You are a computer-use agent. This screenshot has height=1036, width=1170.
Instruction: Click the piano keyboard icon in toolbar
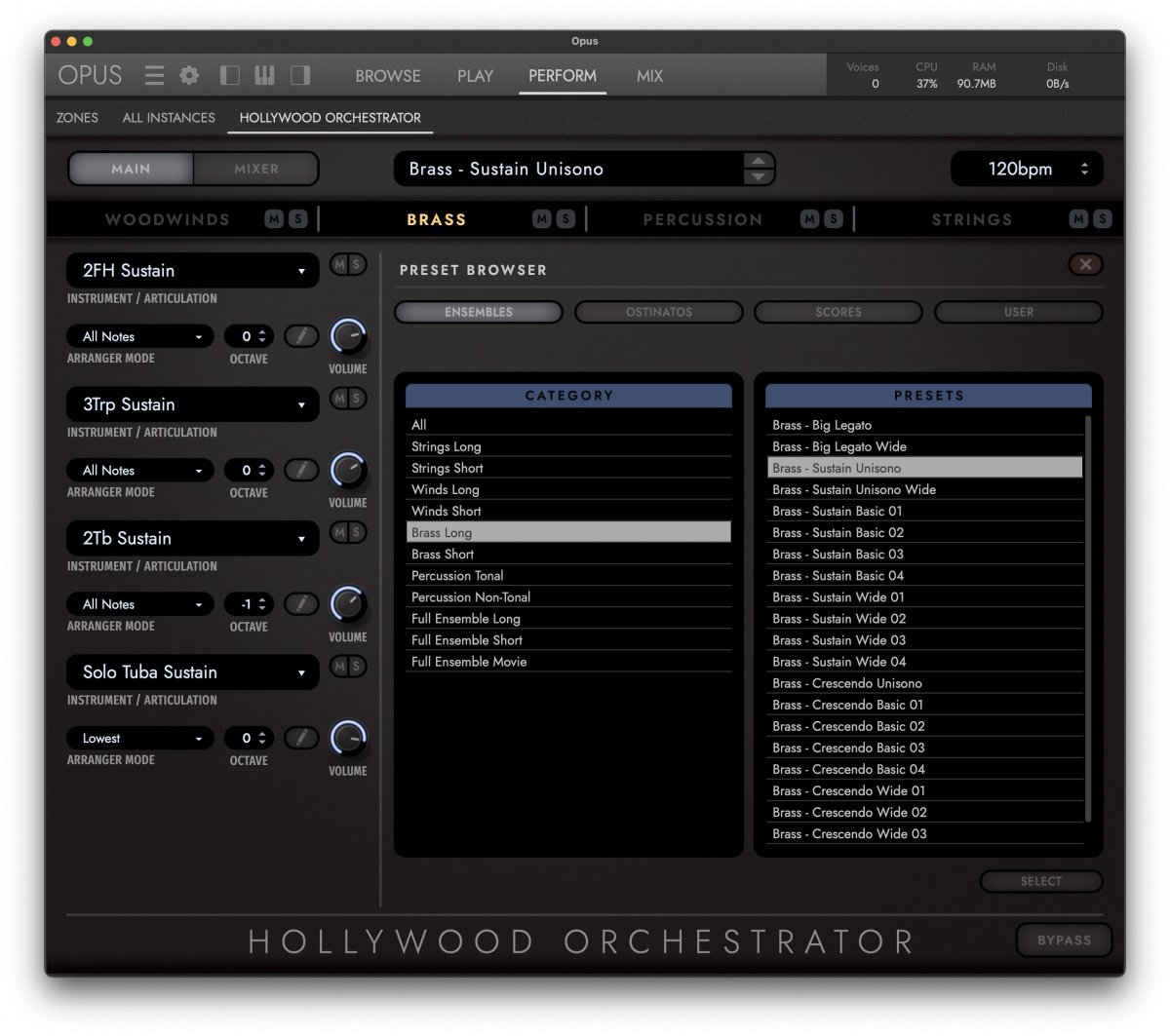coord(264,75)
